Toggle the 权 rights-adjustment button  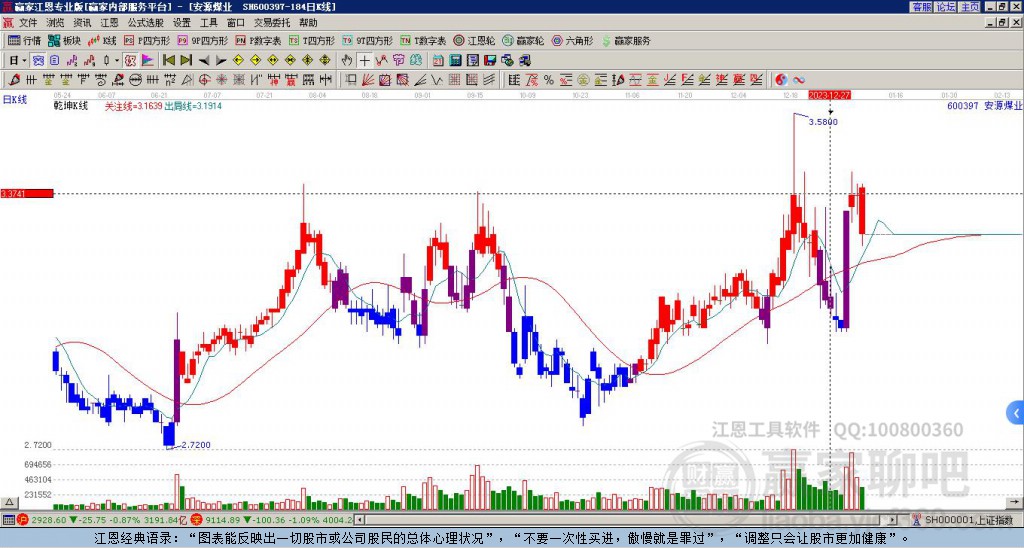coord(130,60)
